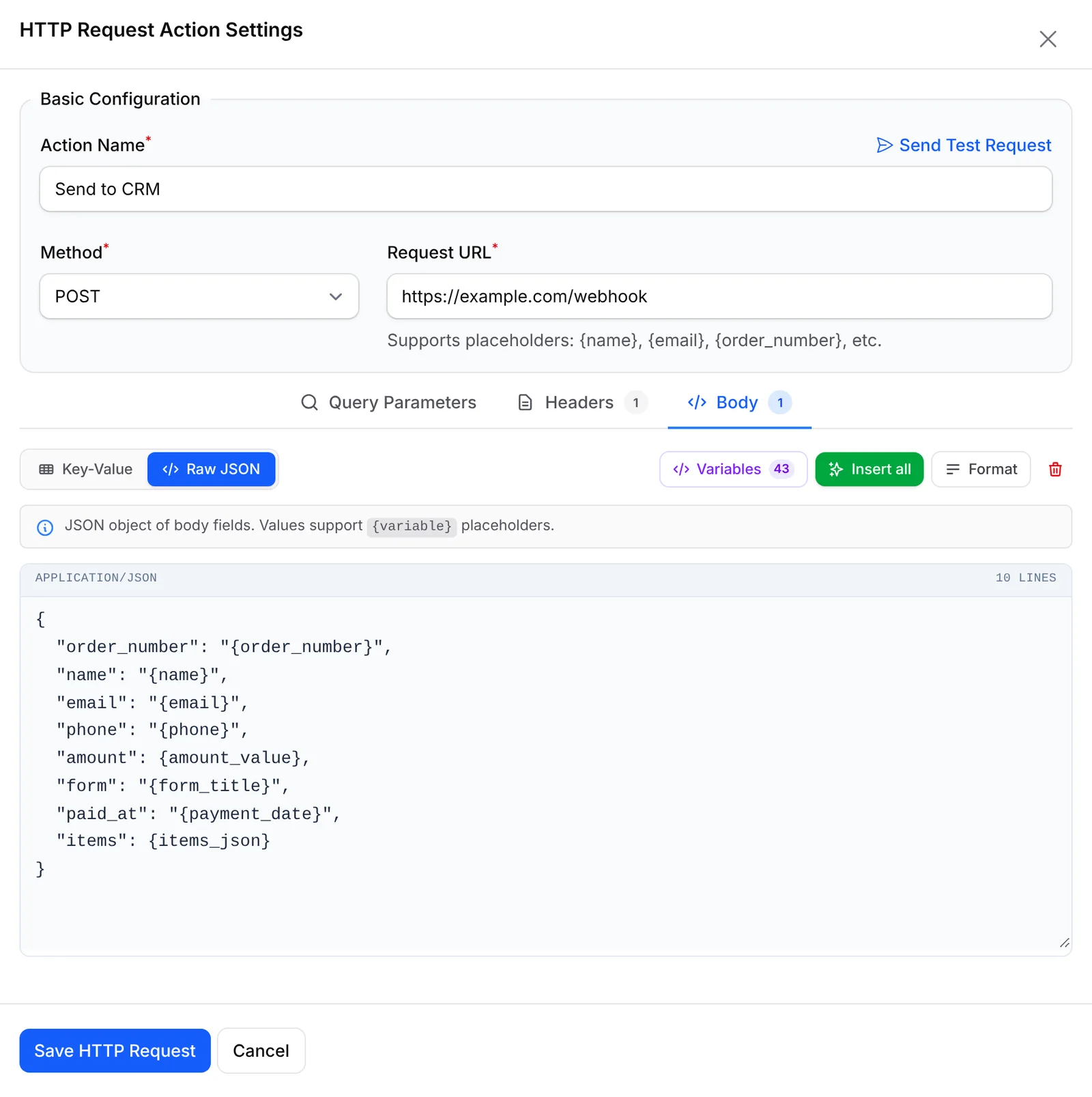Open the Variables list button
This screenshot has height=1097, width=1092.
point(733,469)
